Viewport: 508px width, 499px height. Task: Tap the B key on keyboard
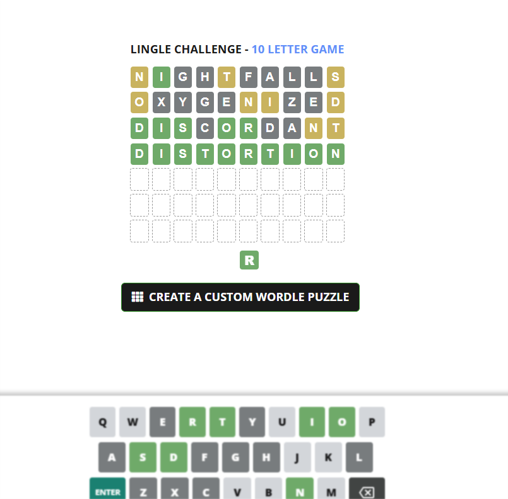tap(269, 489)
